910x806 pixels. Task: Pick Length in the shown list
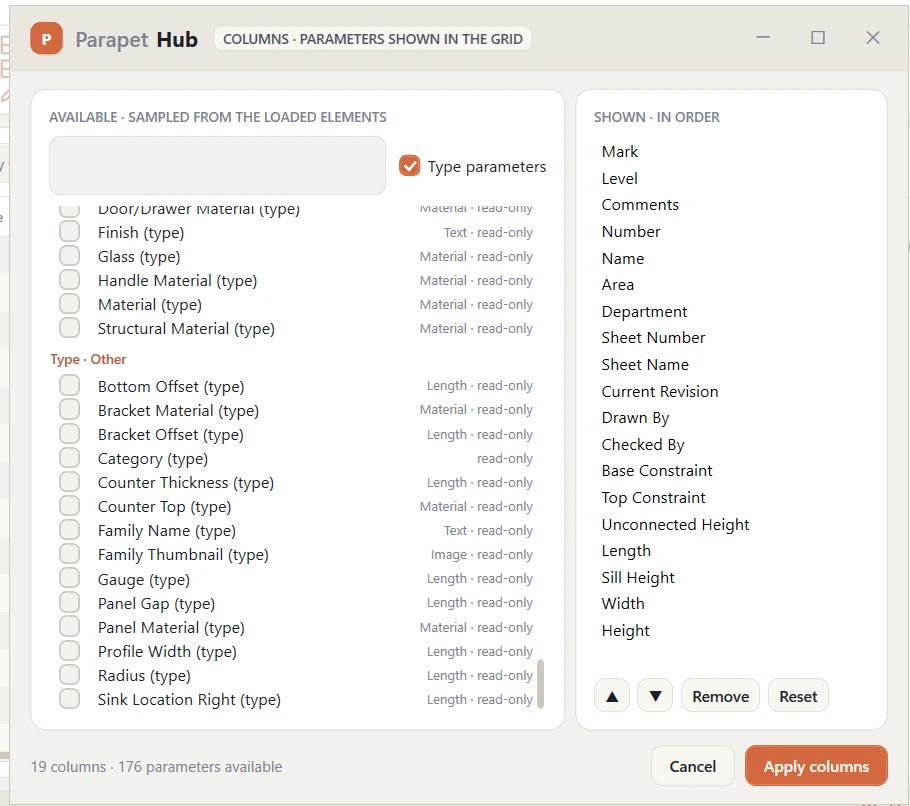[626, 551]
